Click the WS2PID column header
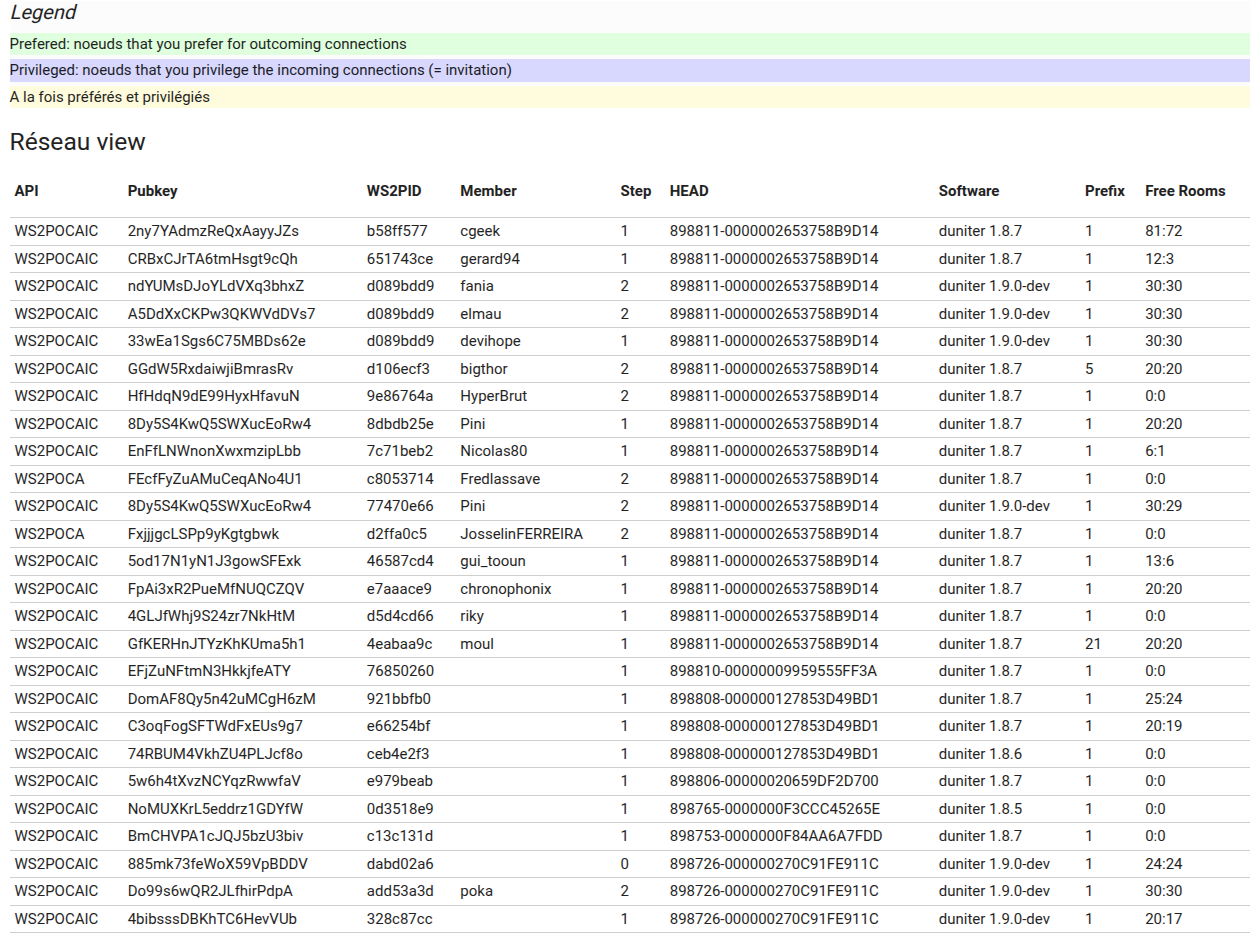 394,191
